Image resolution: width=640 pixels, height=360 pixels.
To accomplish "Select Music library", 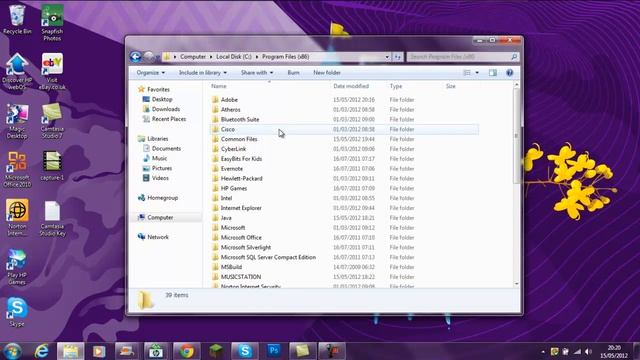I will pyautogui.click(x=155, y=158).
